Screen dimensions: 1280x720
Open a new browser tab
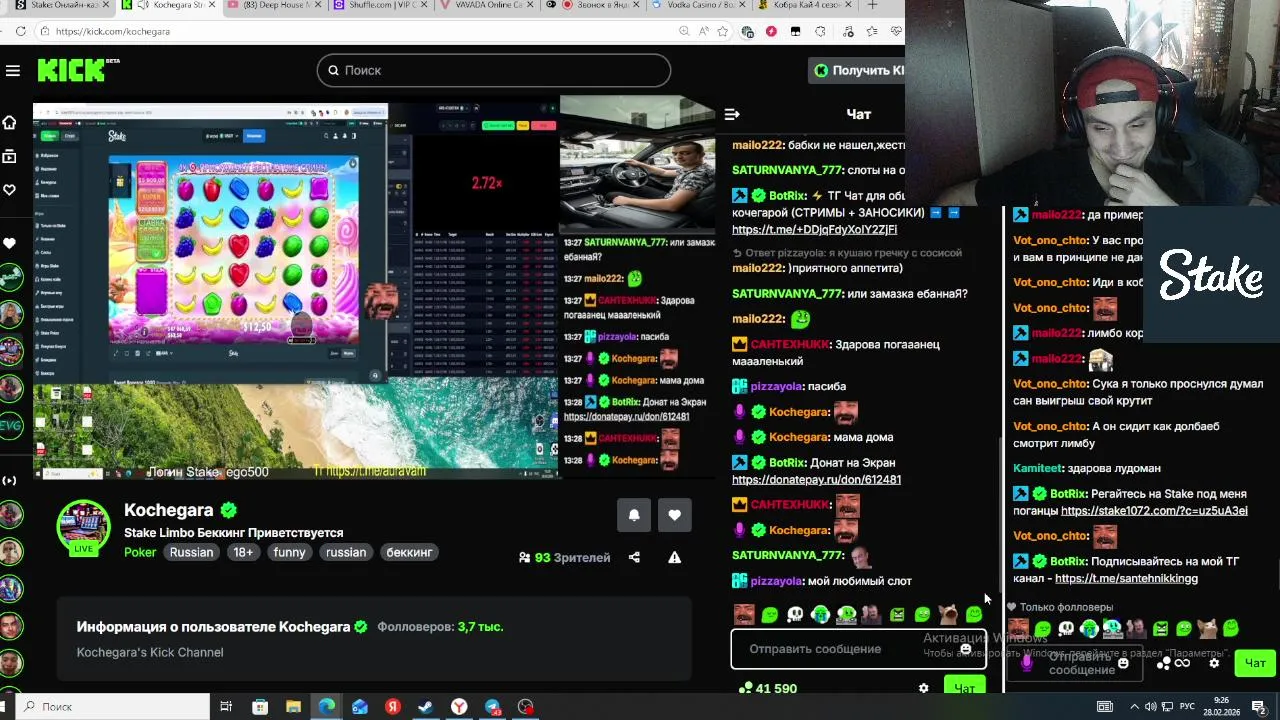(872, 5)
